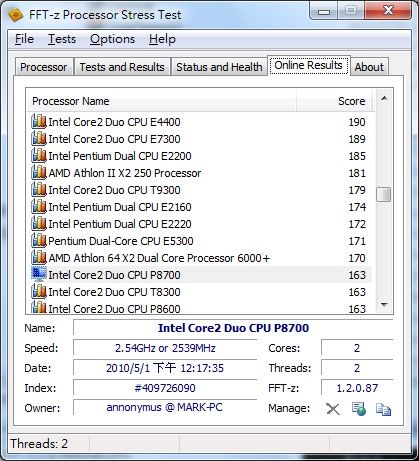419x461 pixels.
Task: Click the chart icon beside Athlon II X2 250
Action: point(39,173)
